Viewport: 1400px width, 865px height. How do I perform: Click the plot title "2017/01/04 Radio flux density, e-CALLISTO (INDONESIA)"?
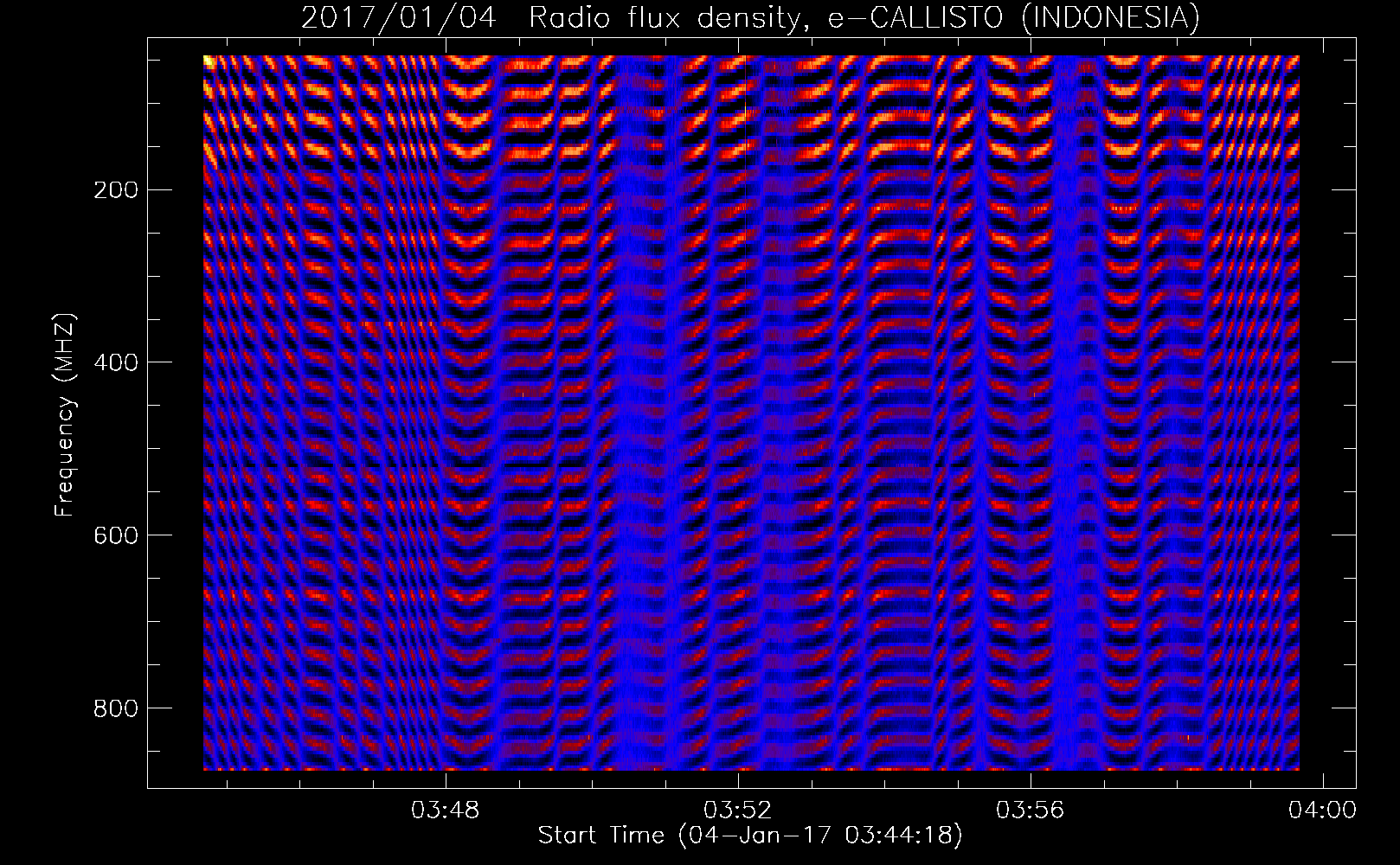(750, 17)
